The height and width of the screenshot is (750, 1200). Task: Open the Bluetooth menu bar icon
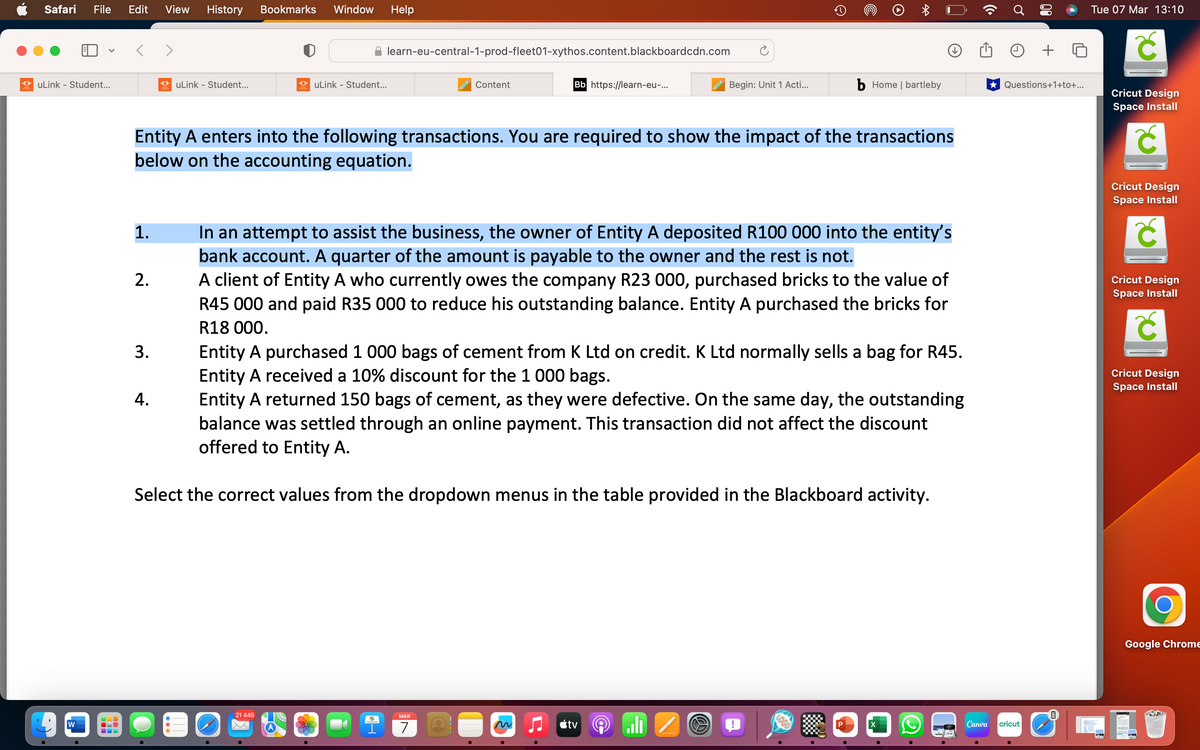click(925, 9)
